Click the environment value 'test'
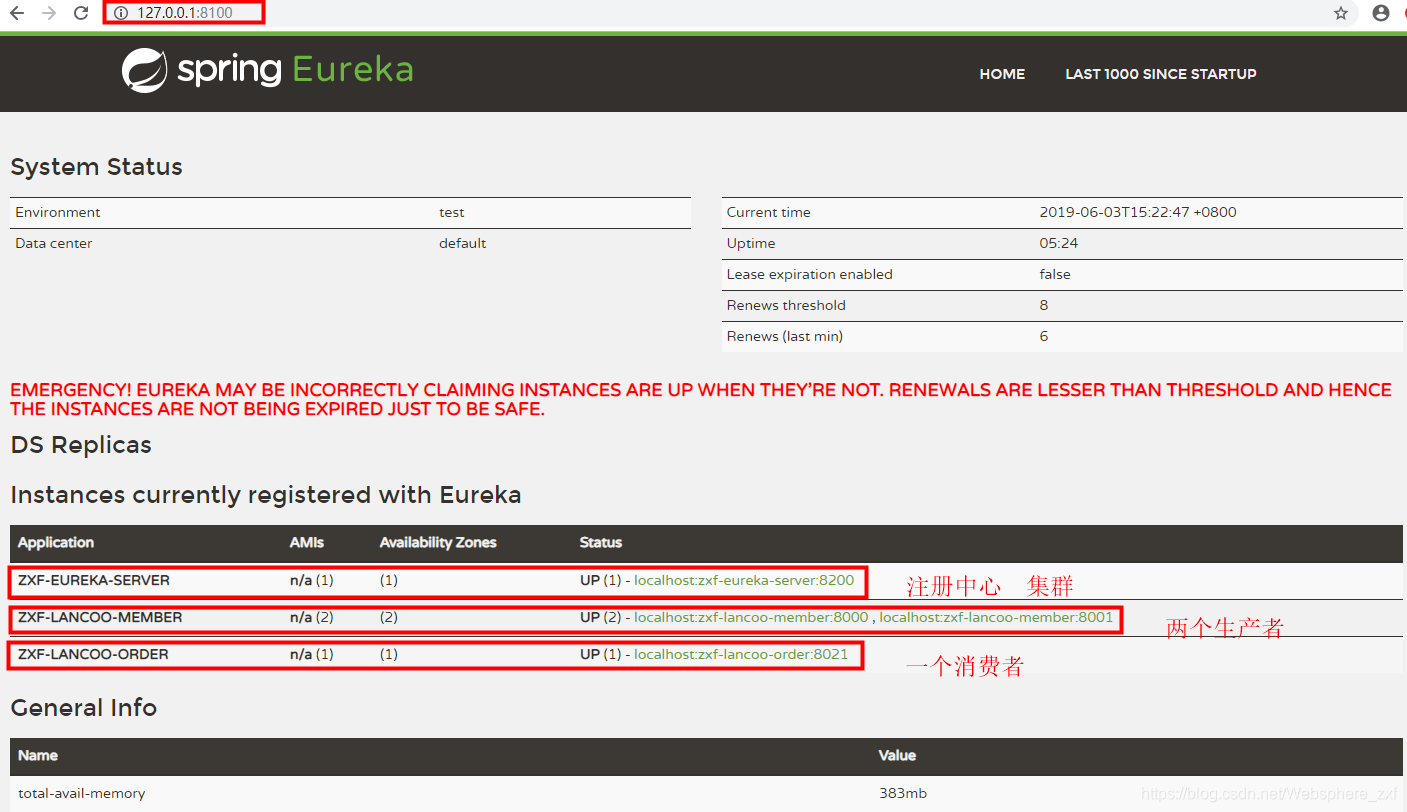 pos(452,212)
